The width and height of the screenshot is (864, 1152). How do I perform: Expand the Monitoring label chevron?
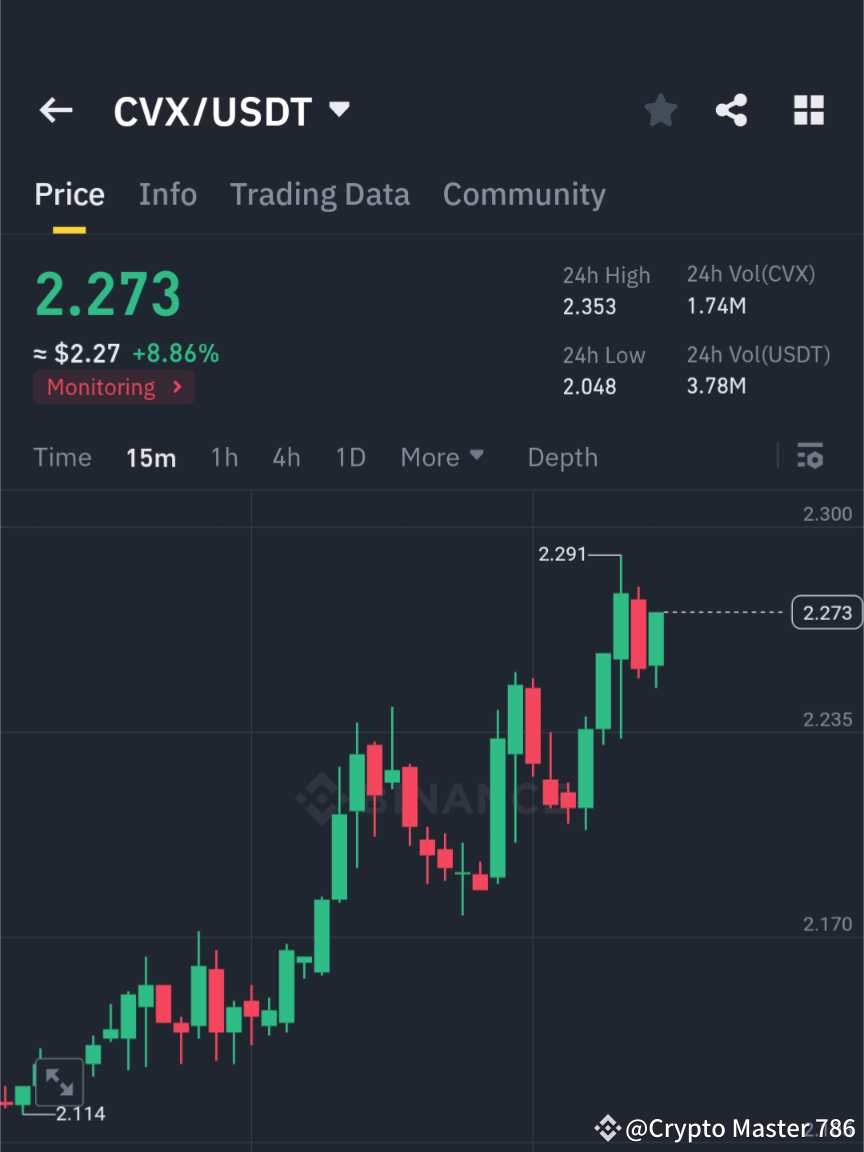[x=176, y=387]
